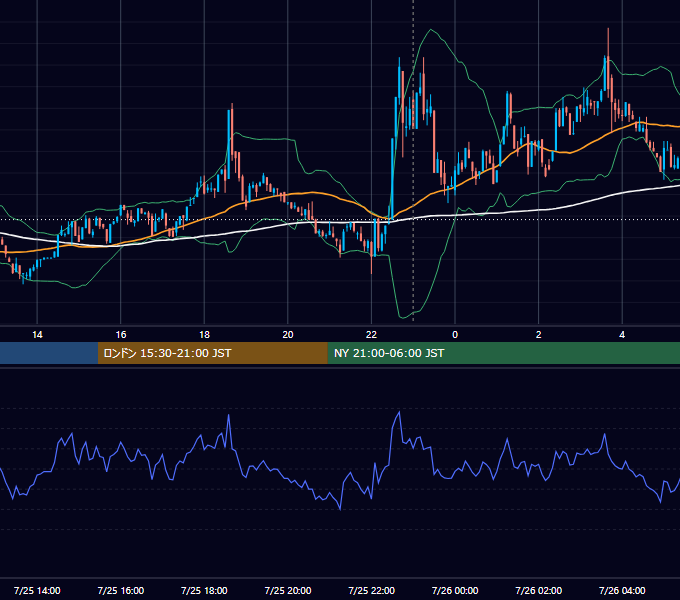Screen dimensions: 680x600
Task: Click the 7/25 22:00 time label
Action: coord(372,590)
